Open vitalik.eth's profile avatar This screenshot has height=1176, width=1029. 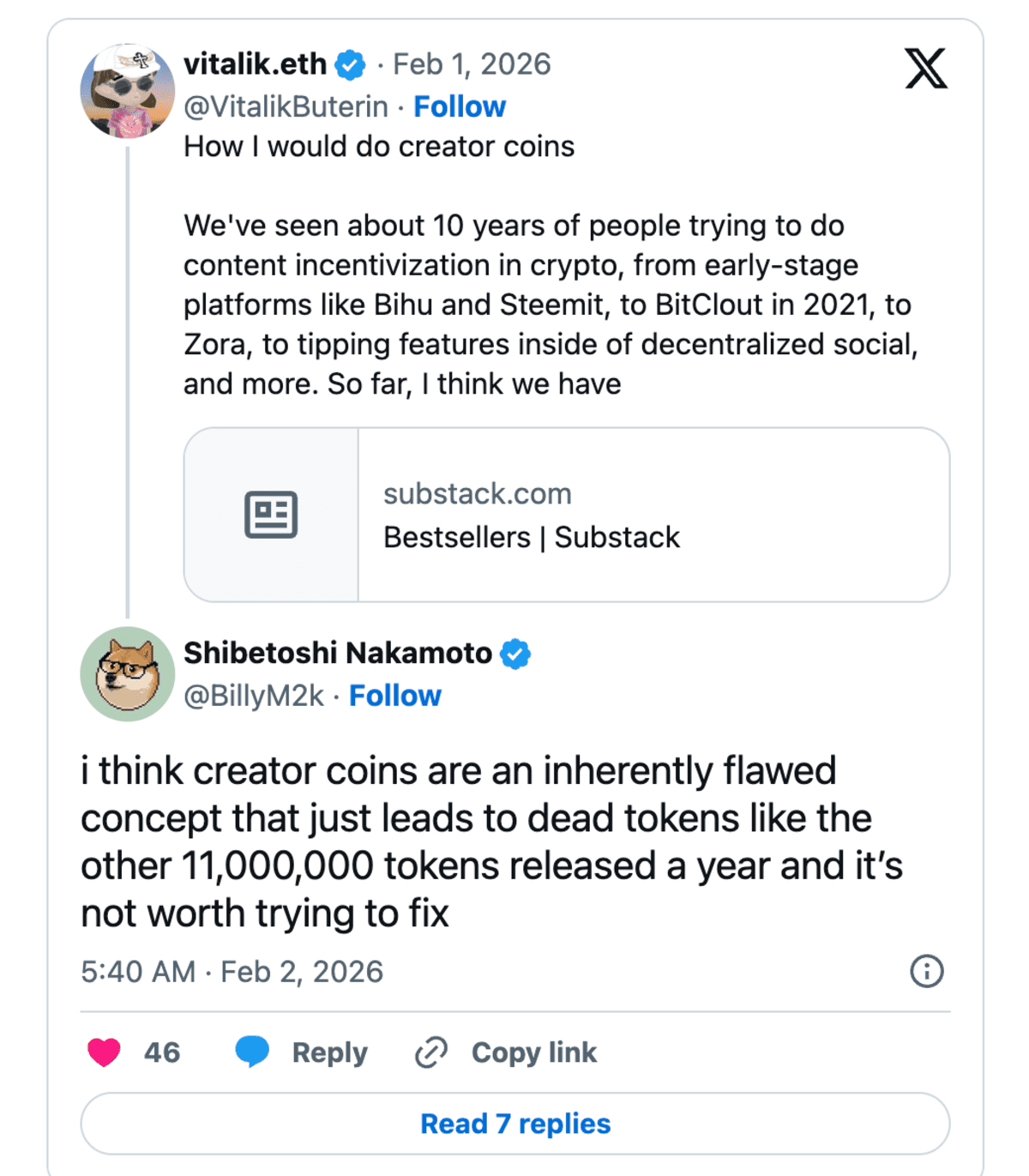(128, 91)
